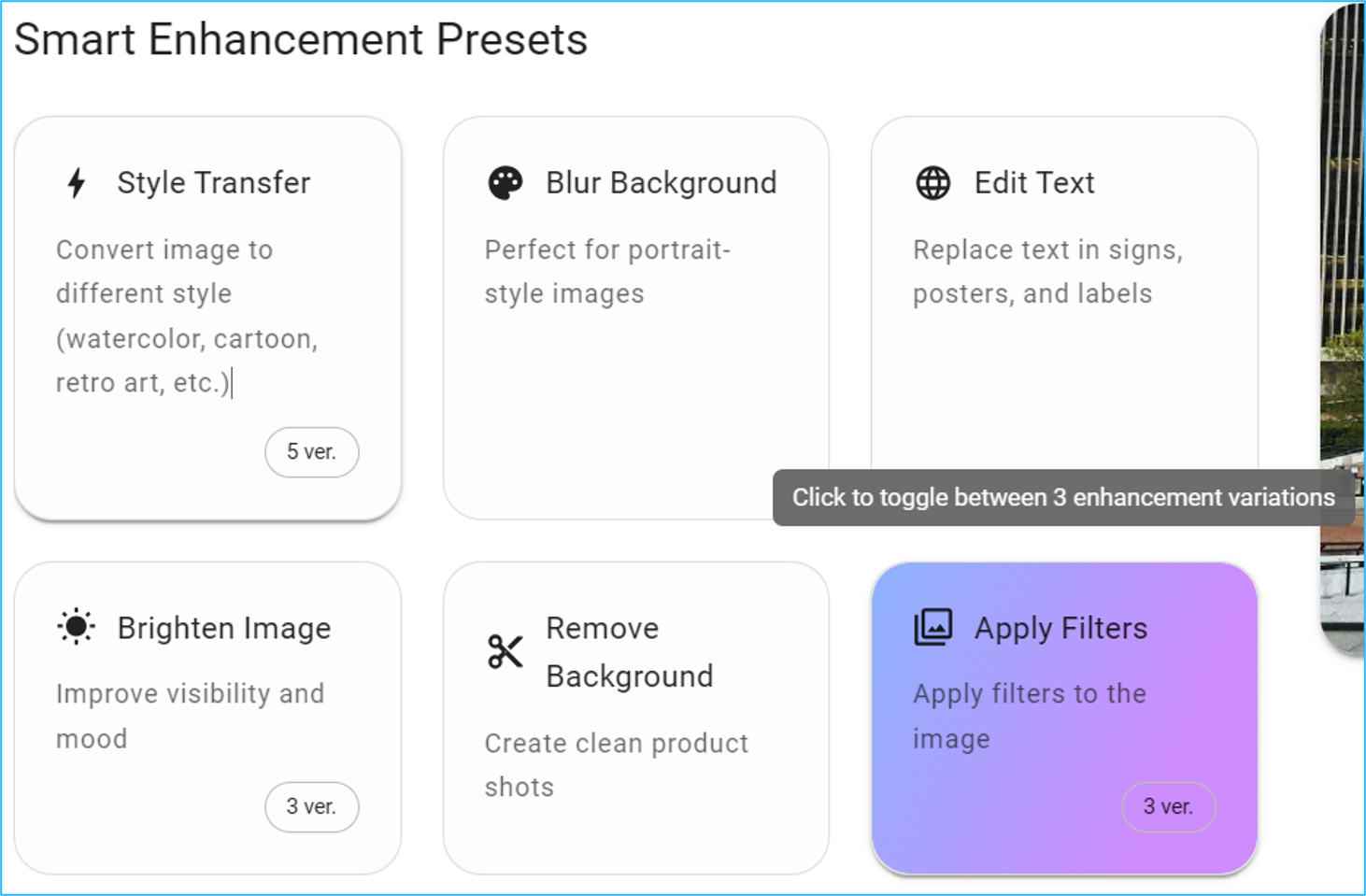
Task: Click the sun icon for Brighten Image
Action: 77,627
